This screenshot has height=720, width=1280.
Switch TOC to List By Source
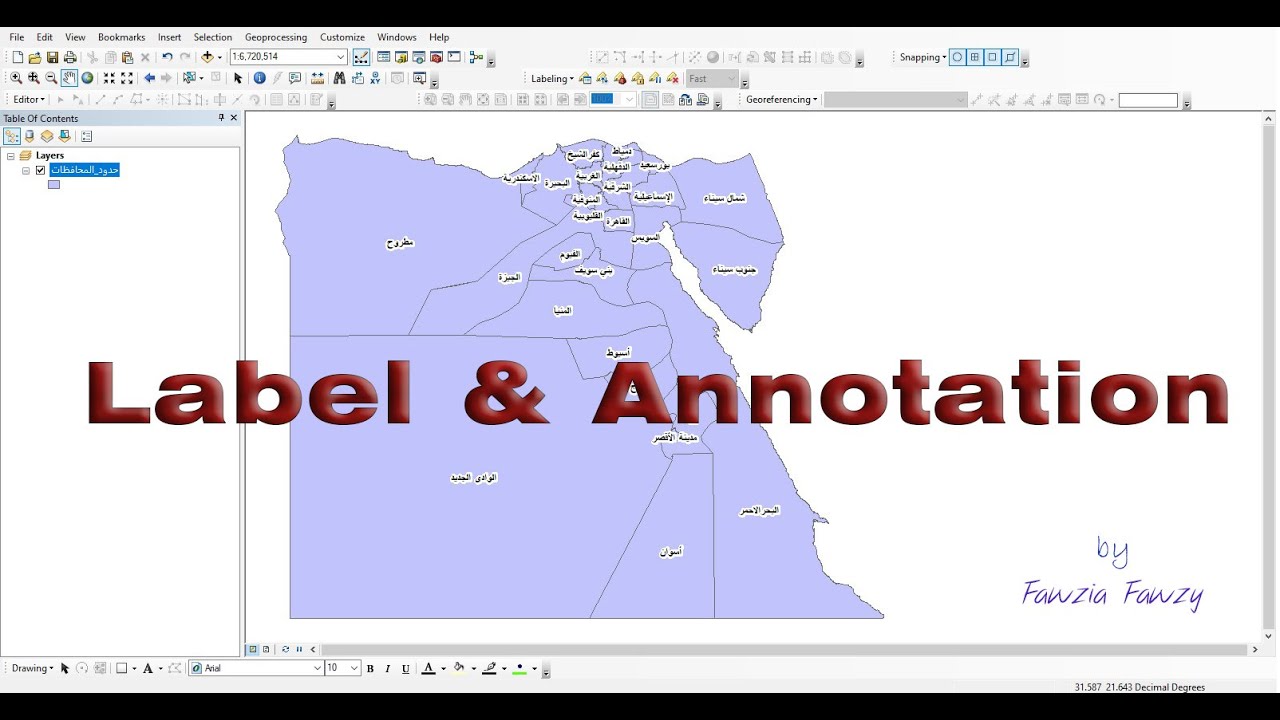point(29,136)
